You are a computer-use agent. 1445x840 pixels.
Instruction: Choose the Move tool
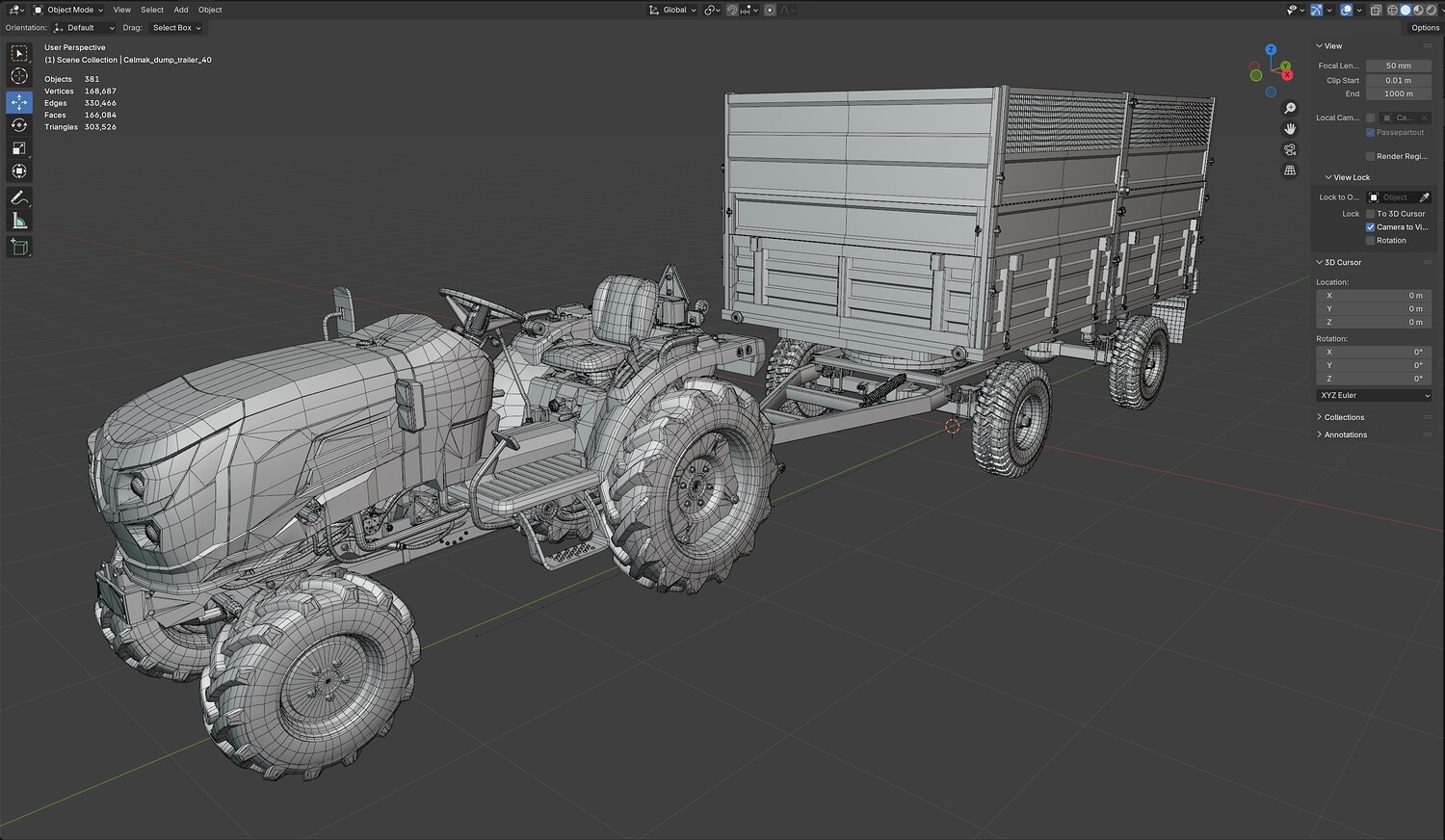pos(19,102)
